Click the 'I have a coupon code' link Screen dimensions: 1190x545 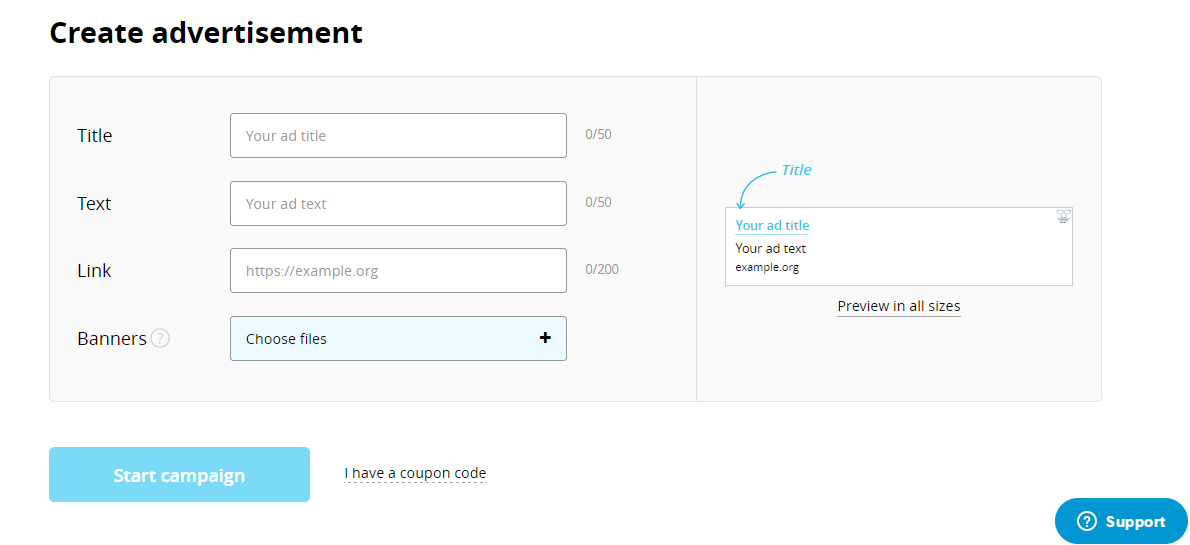coord(415,473)
